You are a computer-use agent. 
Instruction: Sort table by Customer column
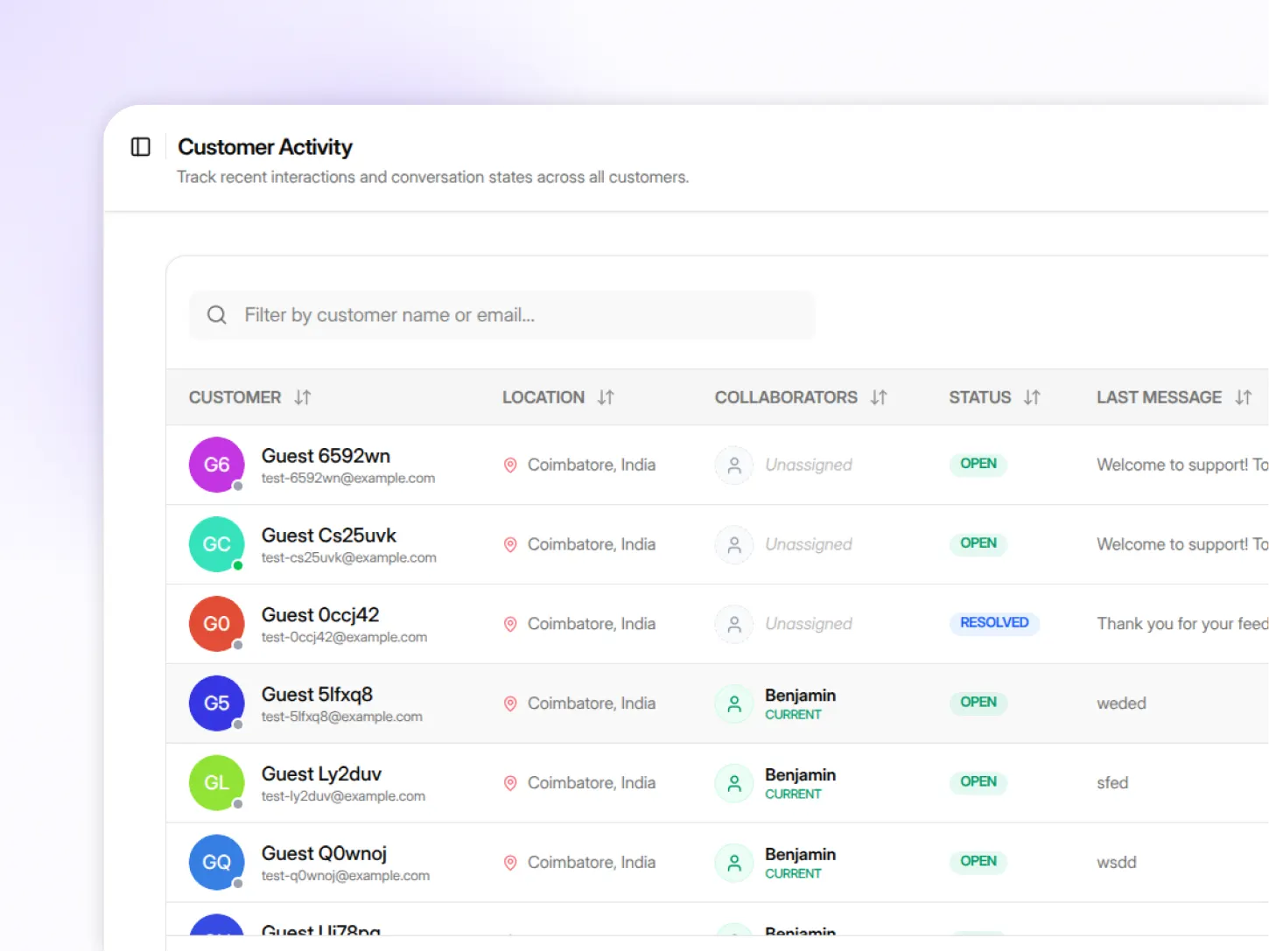303,397
